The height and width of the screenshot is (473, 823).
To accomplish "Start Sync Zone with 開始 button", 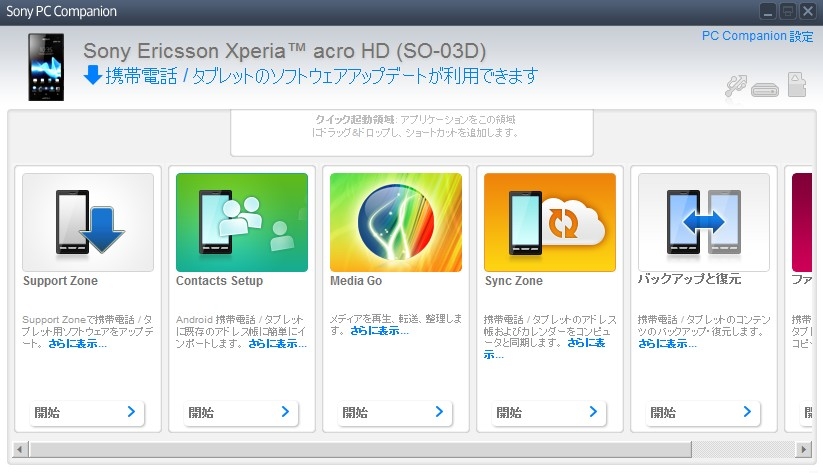I will coord(549,413).
